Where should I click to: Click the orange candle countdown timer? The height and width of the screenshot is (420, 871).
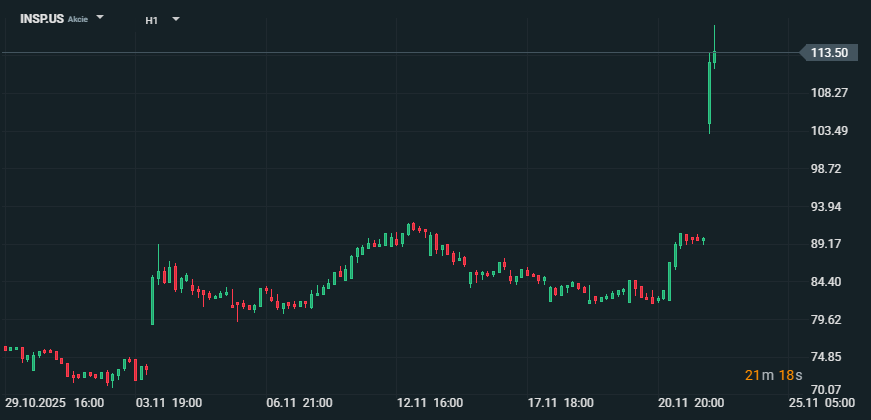tap(773, 375)
